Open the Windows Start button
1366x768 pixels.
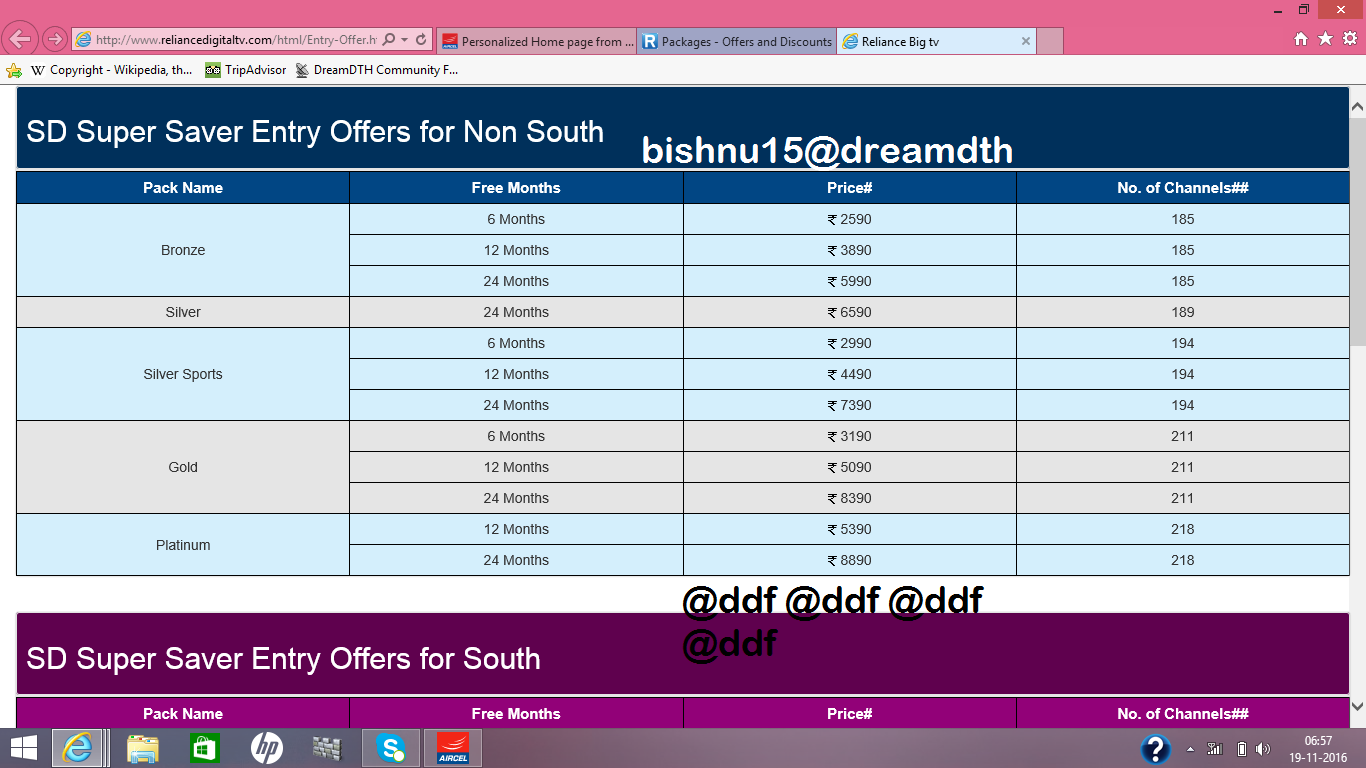23,748
